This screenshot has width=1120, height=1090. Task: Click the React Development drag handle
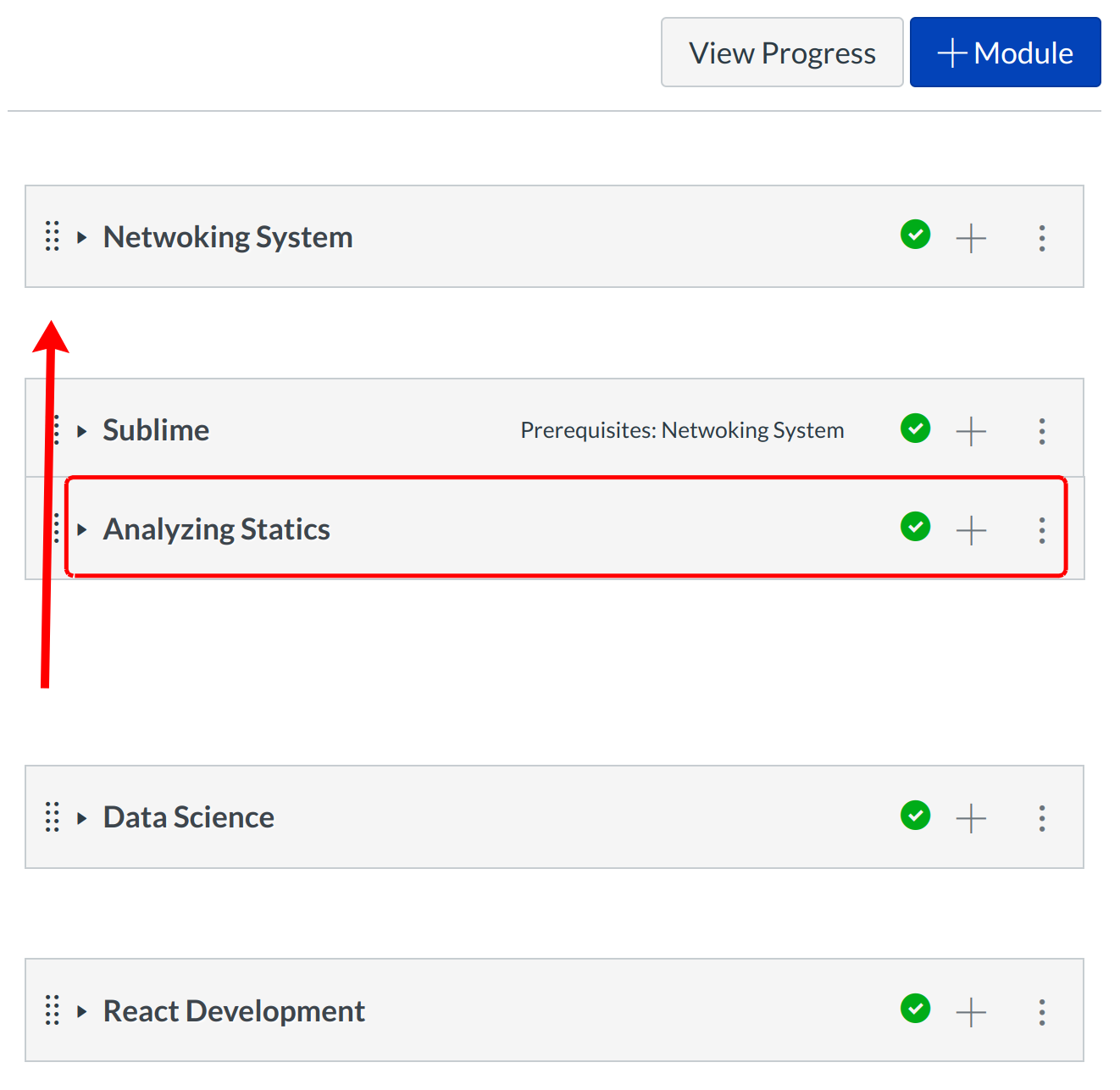tap(53, 1010)
